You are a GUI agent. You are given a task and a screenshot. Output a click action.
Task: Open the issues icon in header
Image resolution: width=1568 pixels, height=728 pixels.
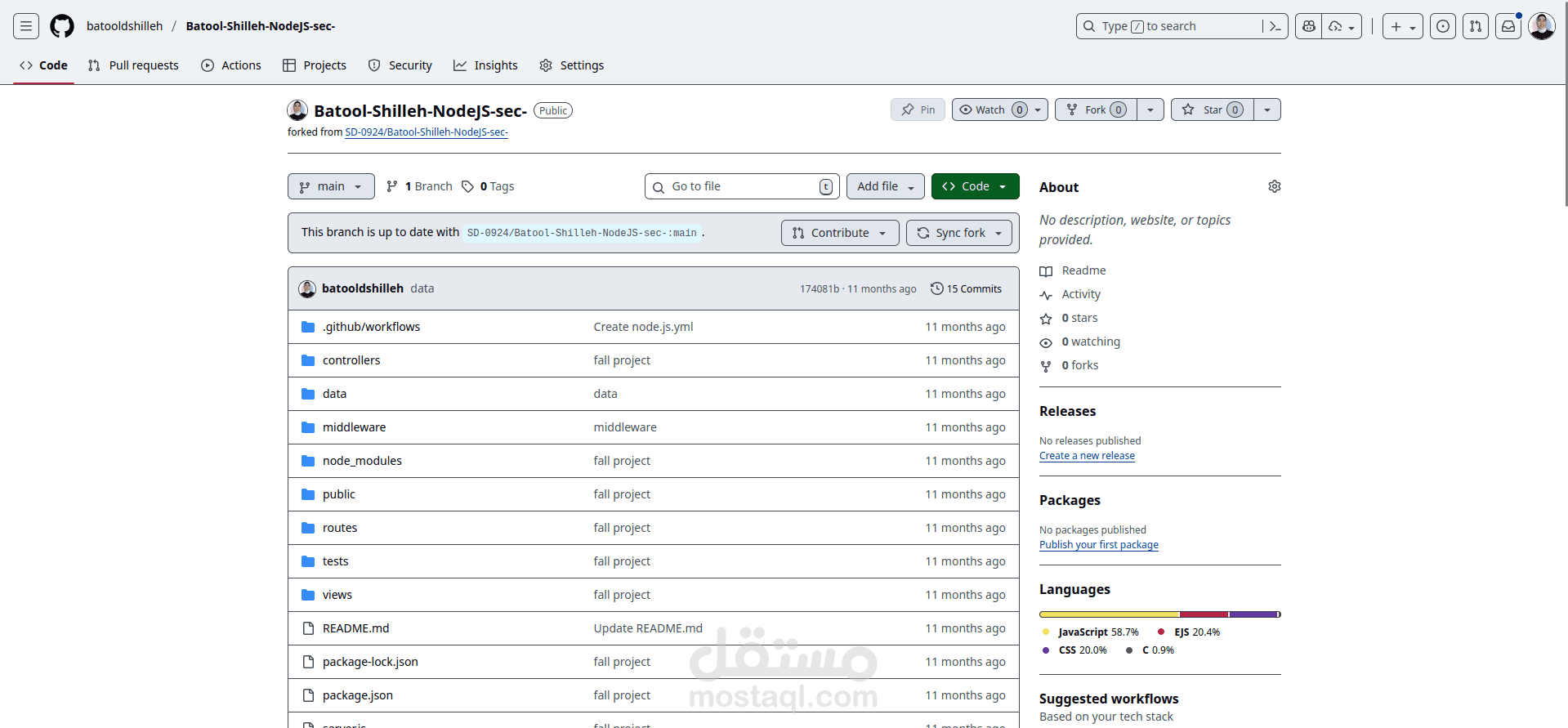tap(1443, 26)
